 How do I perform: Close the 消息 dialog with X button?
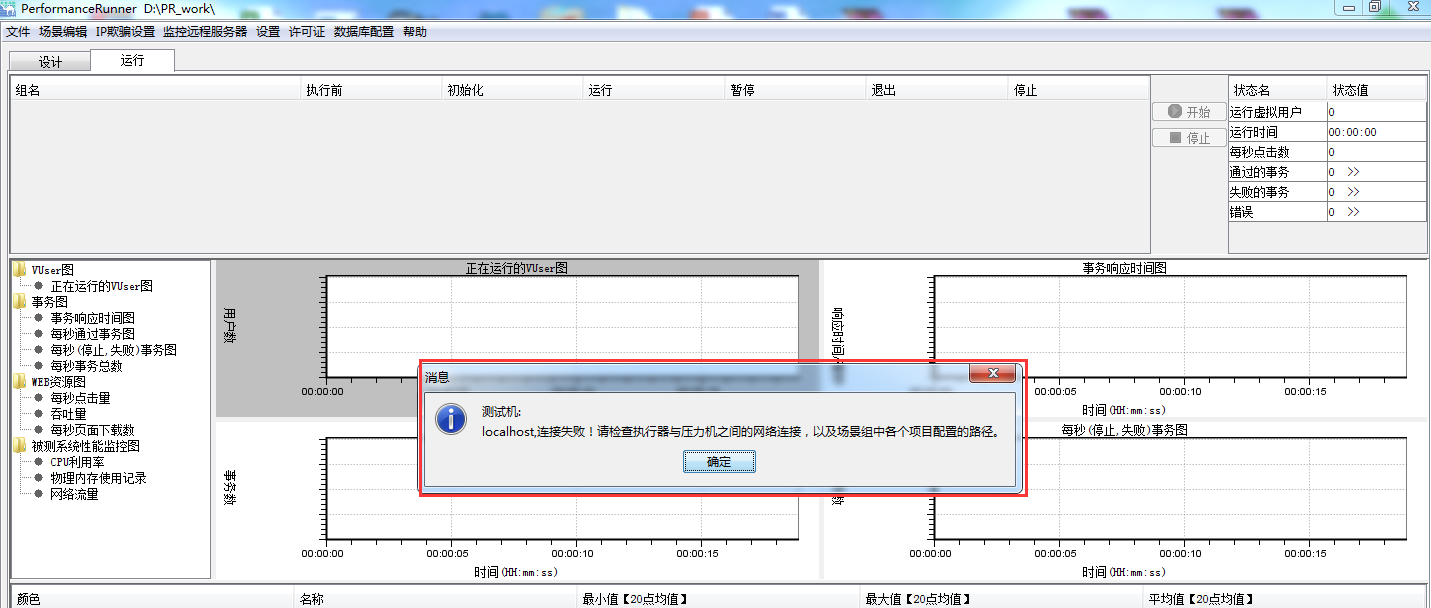tap(992, 373)
